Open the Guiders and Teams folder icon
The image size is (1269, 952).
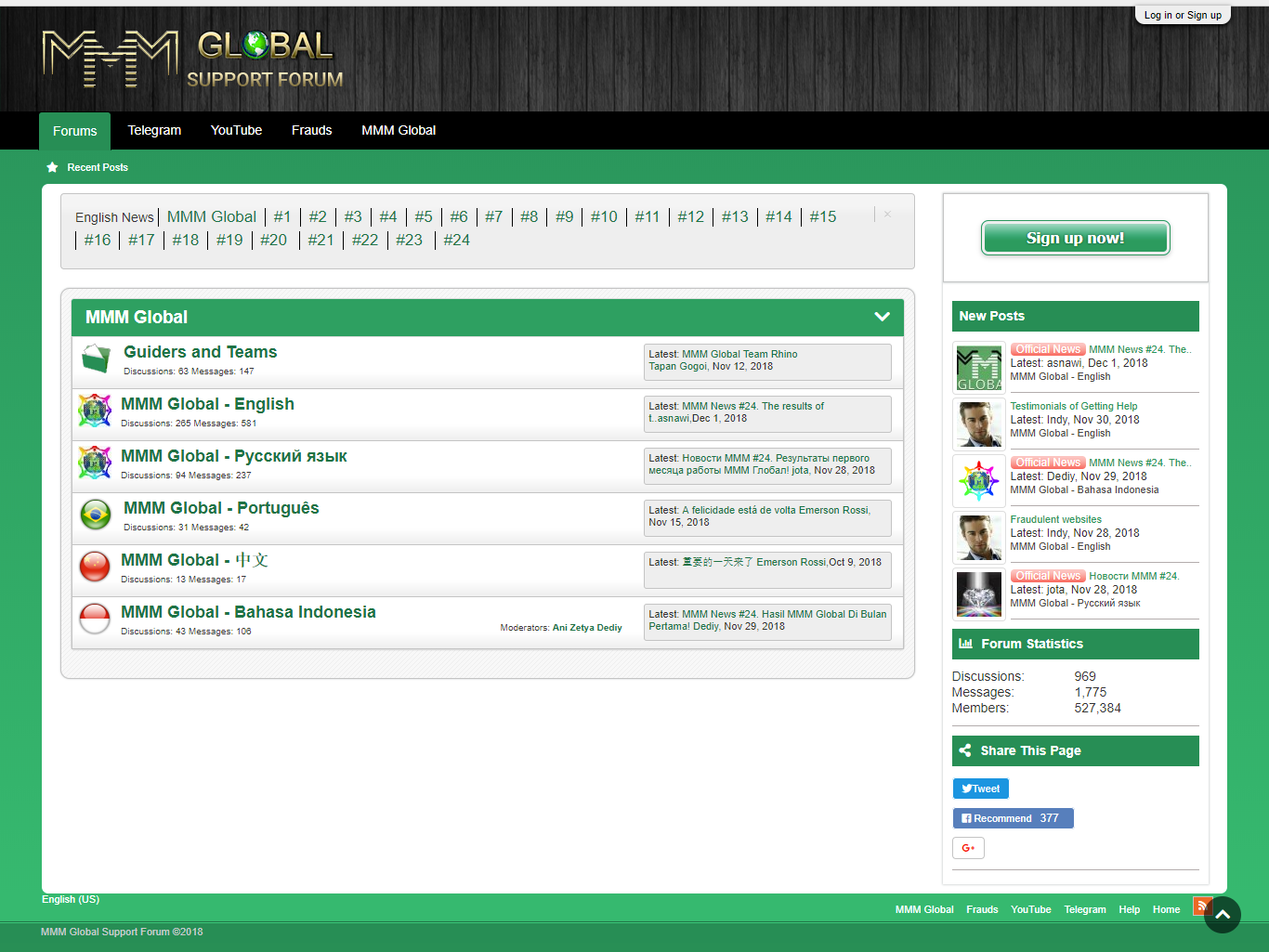[96, 358]
